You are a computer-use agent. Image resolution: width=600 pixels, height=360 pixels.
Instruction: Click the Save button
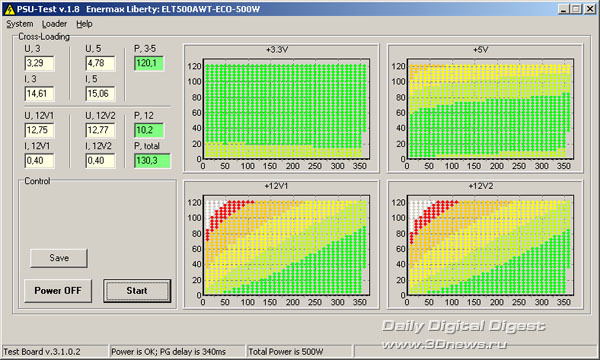[59, 258]
